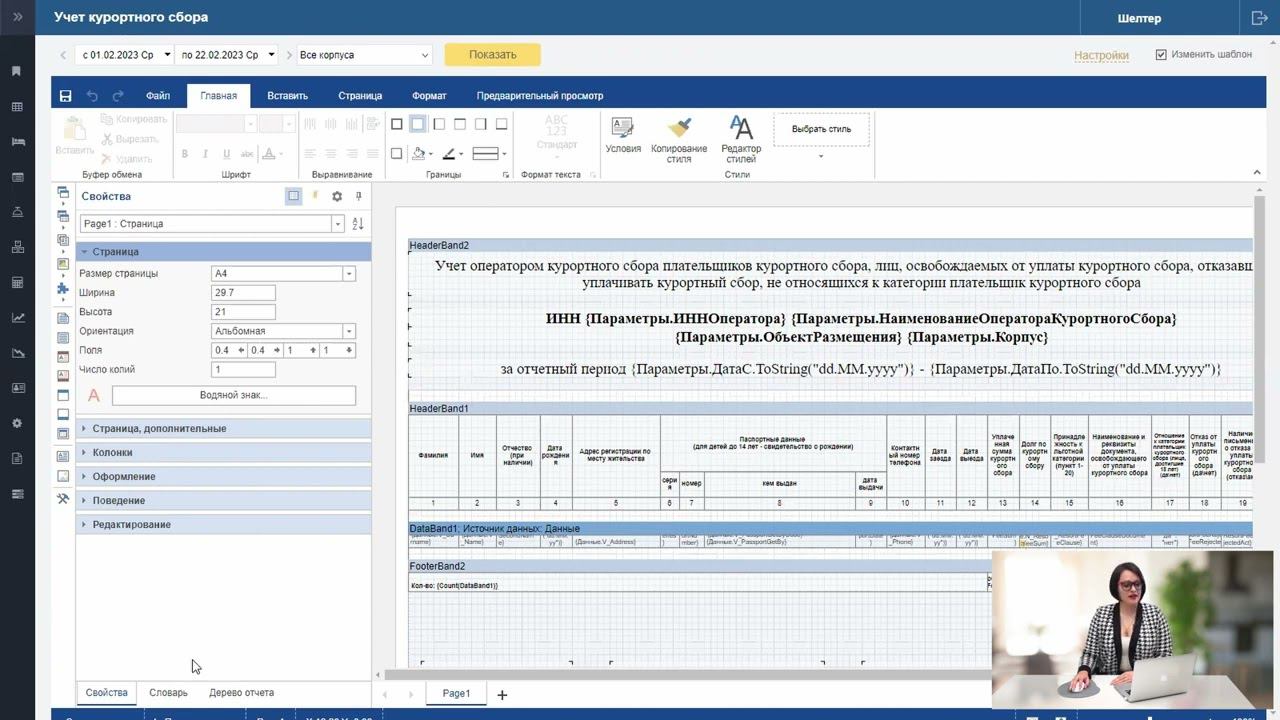Open the Шелтер account menu
The image size is (1280, 720).
[1139, 18]
